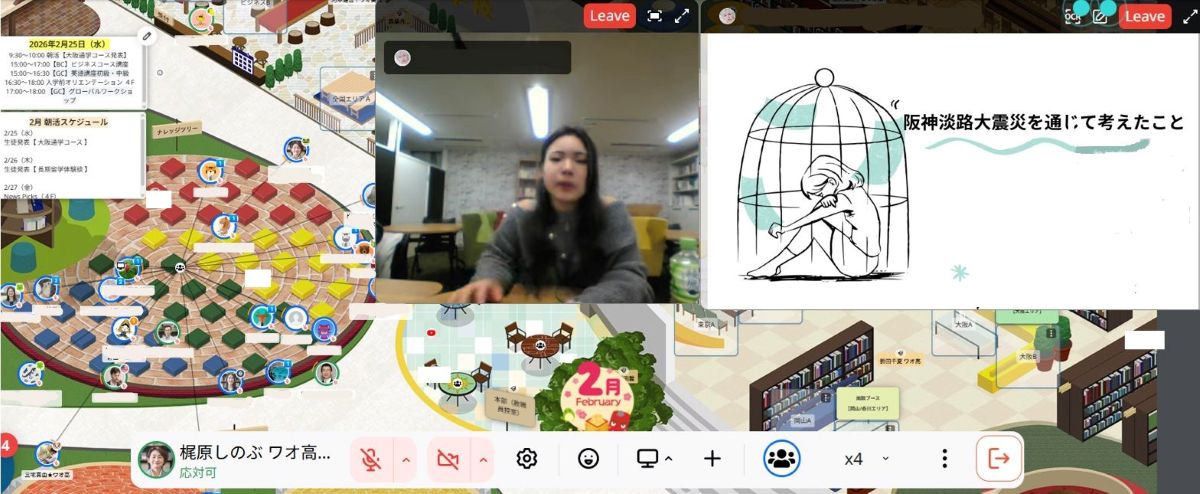This screenshot has height=494, width=1200.
Task: Toggle the video fit-to-frame icon
Action: click(654, 15)
